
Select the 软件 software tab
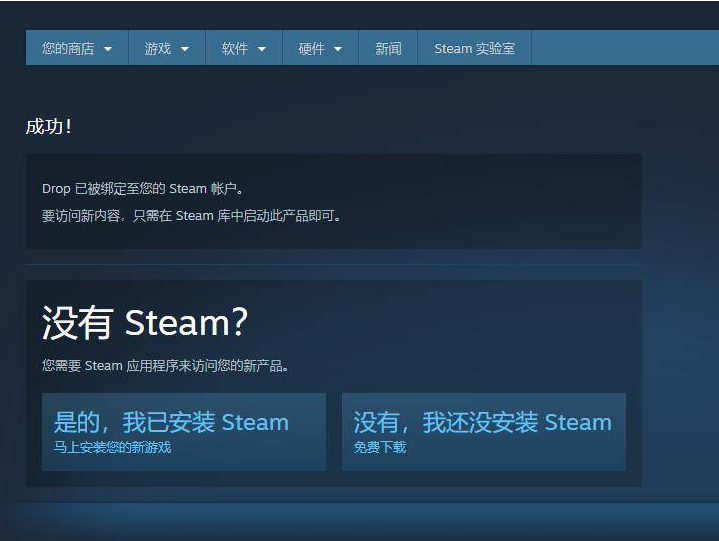(x=244, y=48)
